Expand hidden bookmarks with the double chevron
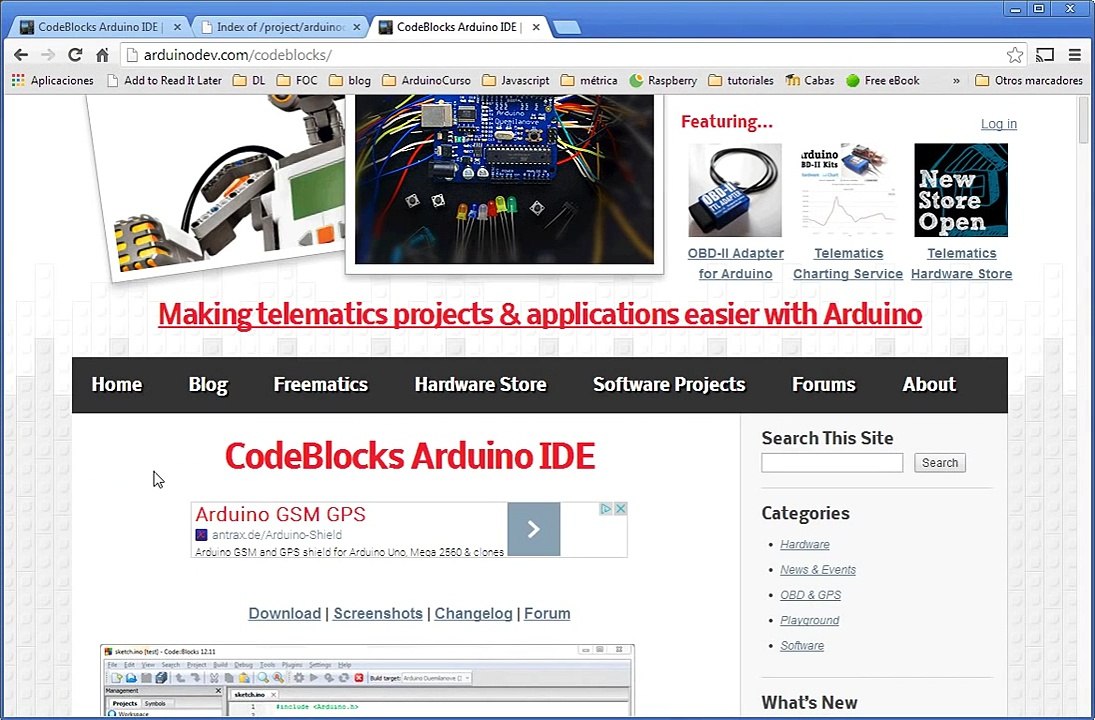This screenshot has height=720, width=1095. tap(956, 80)
